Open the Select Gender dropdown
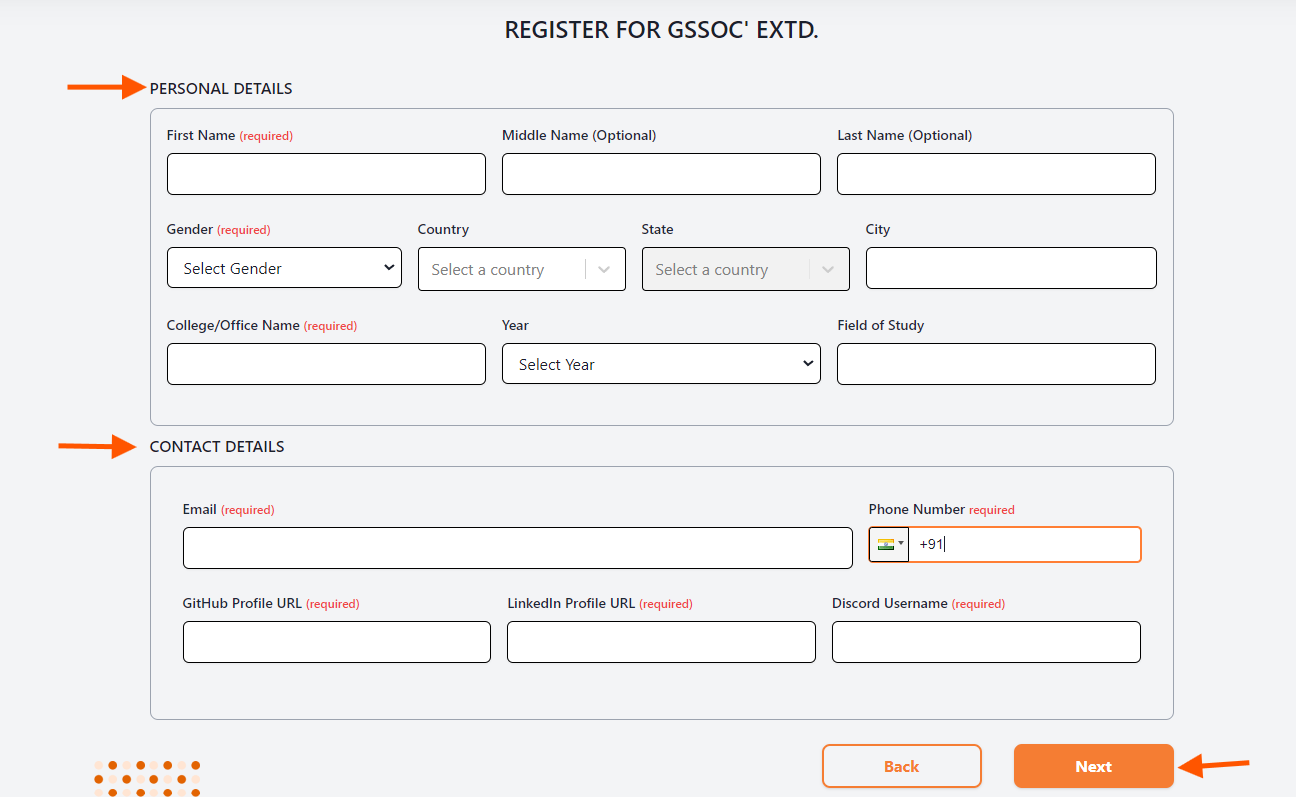 pos(284,267)
